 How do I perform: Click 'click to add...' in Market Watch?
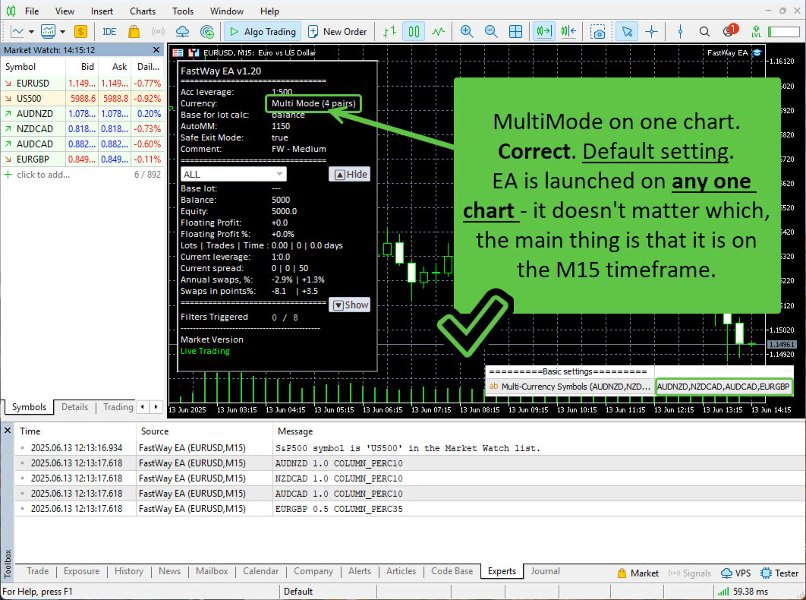pyautogui.click(x=46, y=174)
